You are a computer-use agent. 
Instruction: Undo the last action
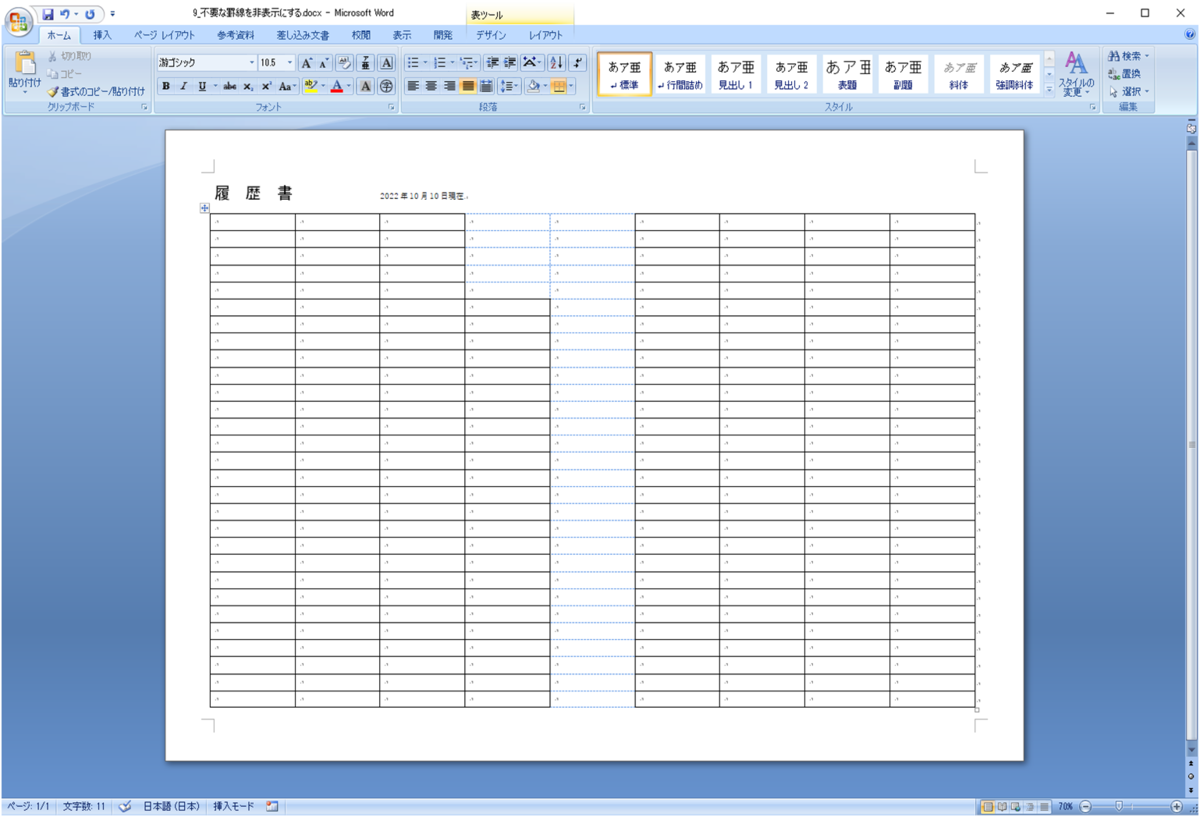(65, 14)
